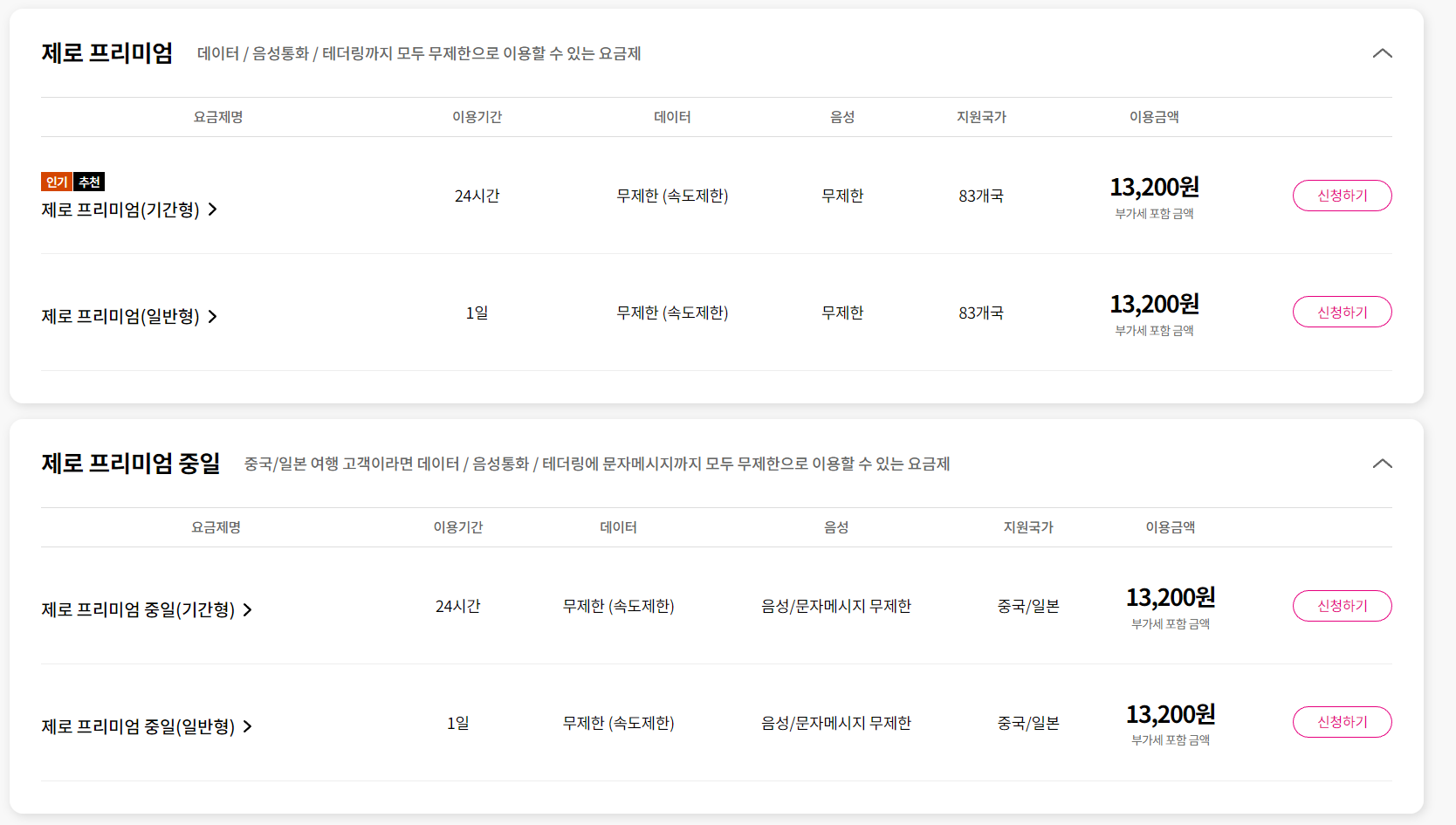This screenshot has width=1456, height=825.
Task: Apply via 신청하기 for 제로 프리미엄 중일(기간형)
Action: click(1342, 605)
